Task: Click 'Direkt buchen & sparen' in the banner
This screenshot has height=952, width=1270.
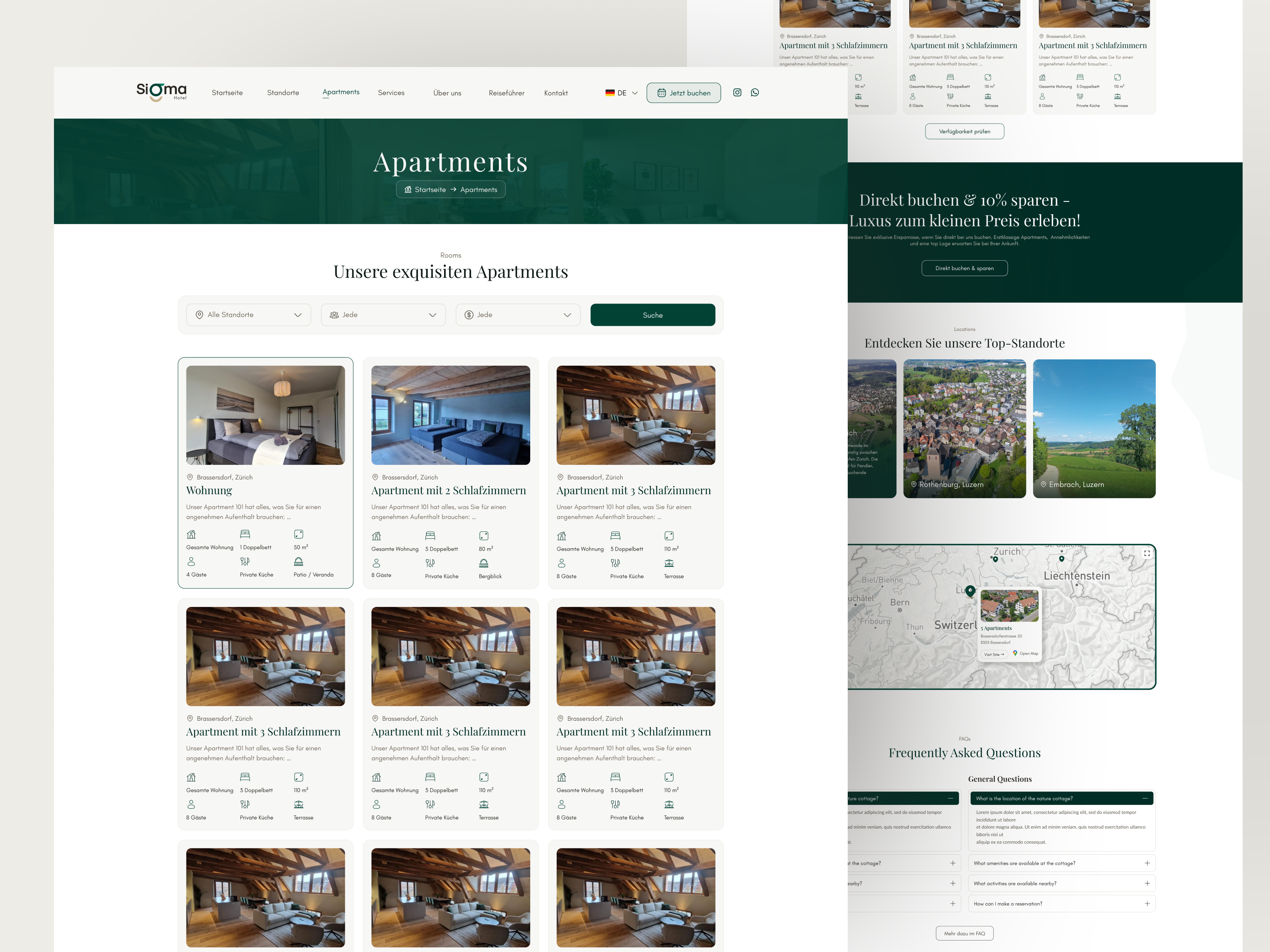Action: coord(964,268)
